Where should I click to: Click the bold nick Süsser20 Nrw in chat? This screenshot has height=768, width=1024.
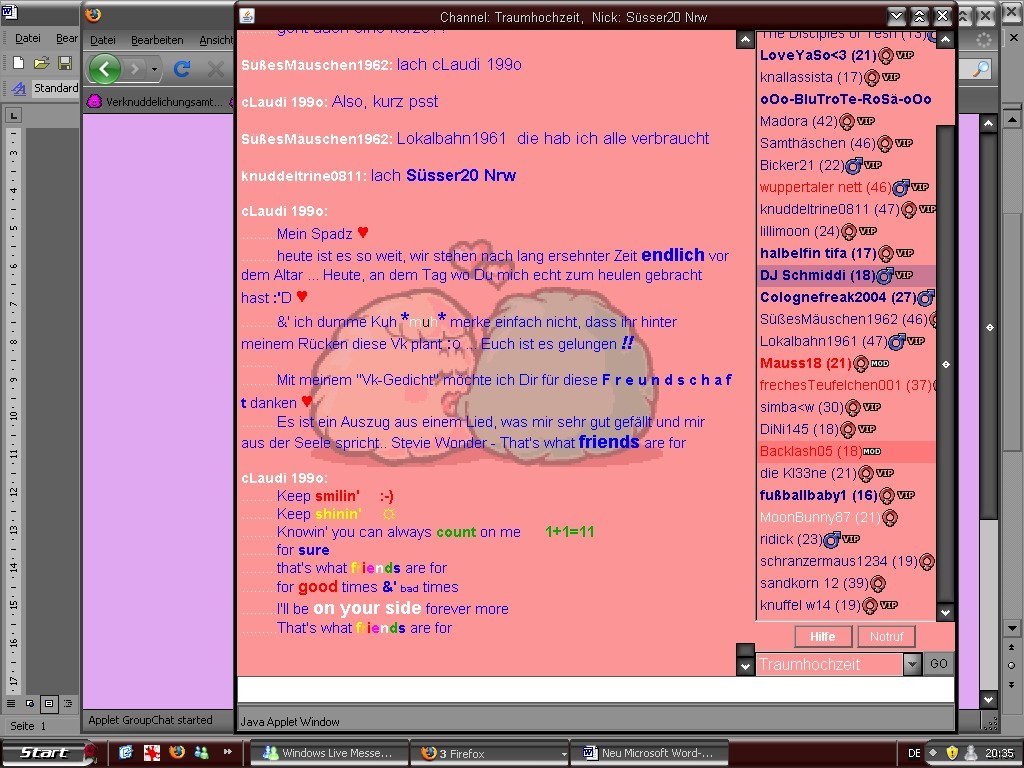461,175
